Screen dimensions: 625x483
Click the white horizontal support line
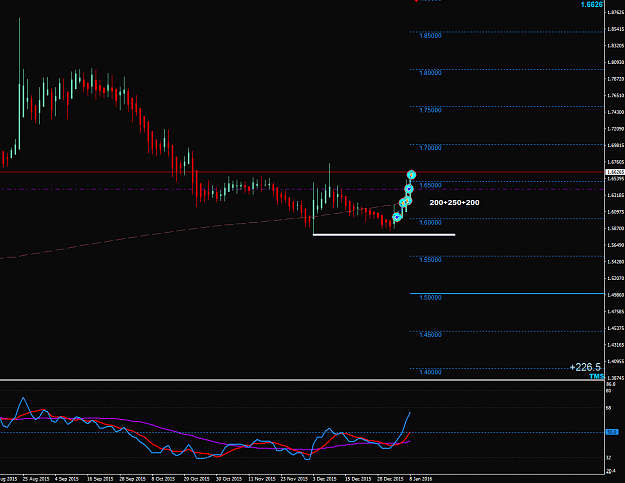tap(384, 235)
